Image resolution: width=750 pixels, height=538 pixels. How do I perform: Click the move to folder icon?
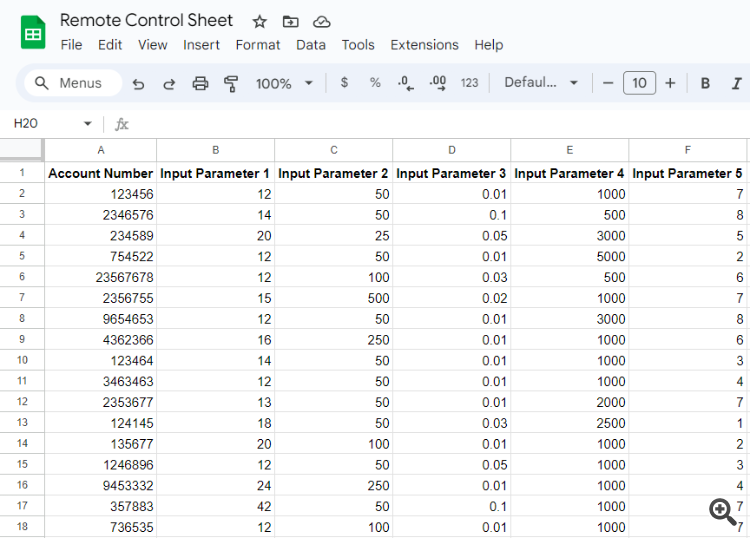click(x=290, y=21)
